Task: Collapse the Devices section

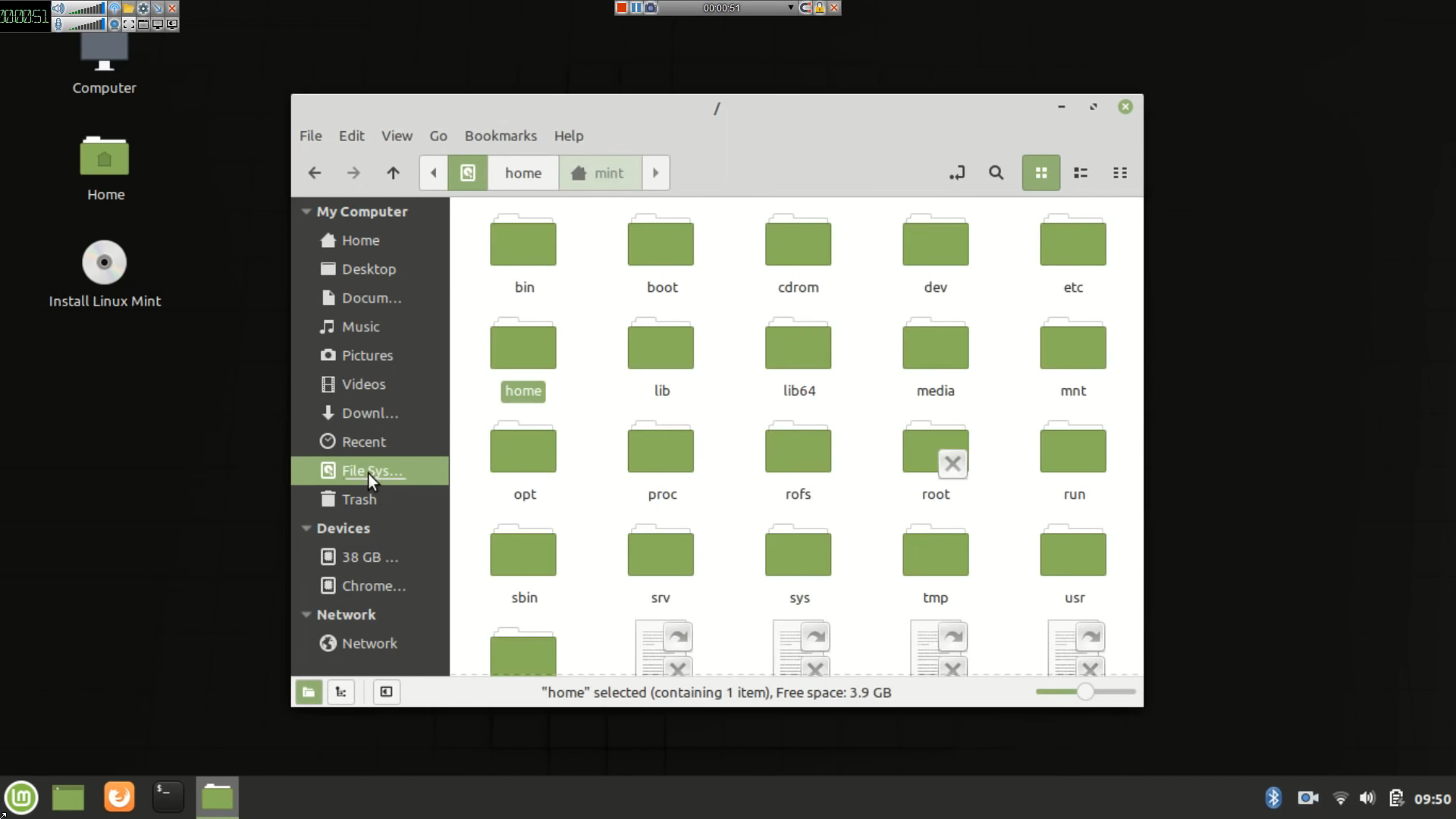Action: pyautogui.click(x=306, y=529)
